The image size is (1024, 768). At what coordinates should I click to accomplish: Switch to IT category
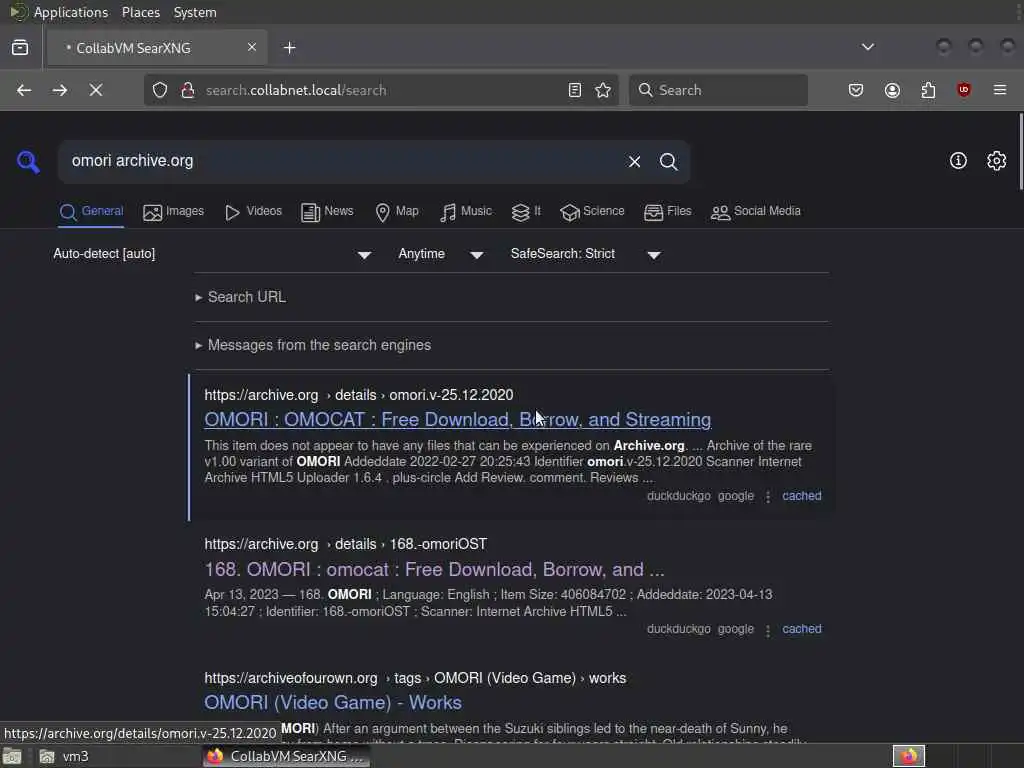(x=526, y=212)
